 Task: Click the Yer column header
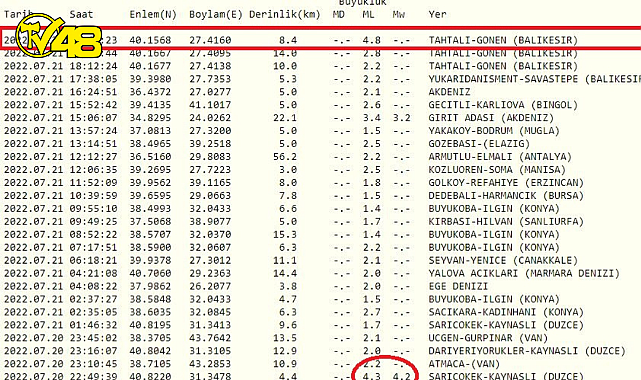coord(437,14)
